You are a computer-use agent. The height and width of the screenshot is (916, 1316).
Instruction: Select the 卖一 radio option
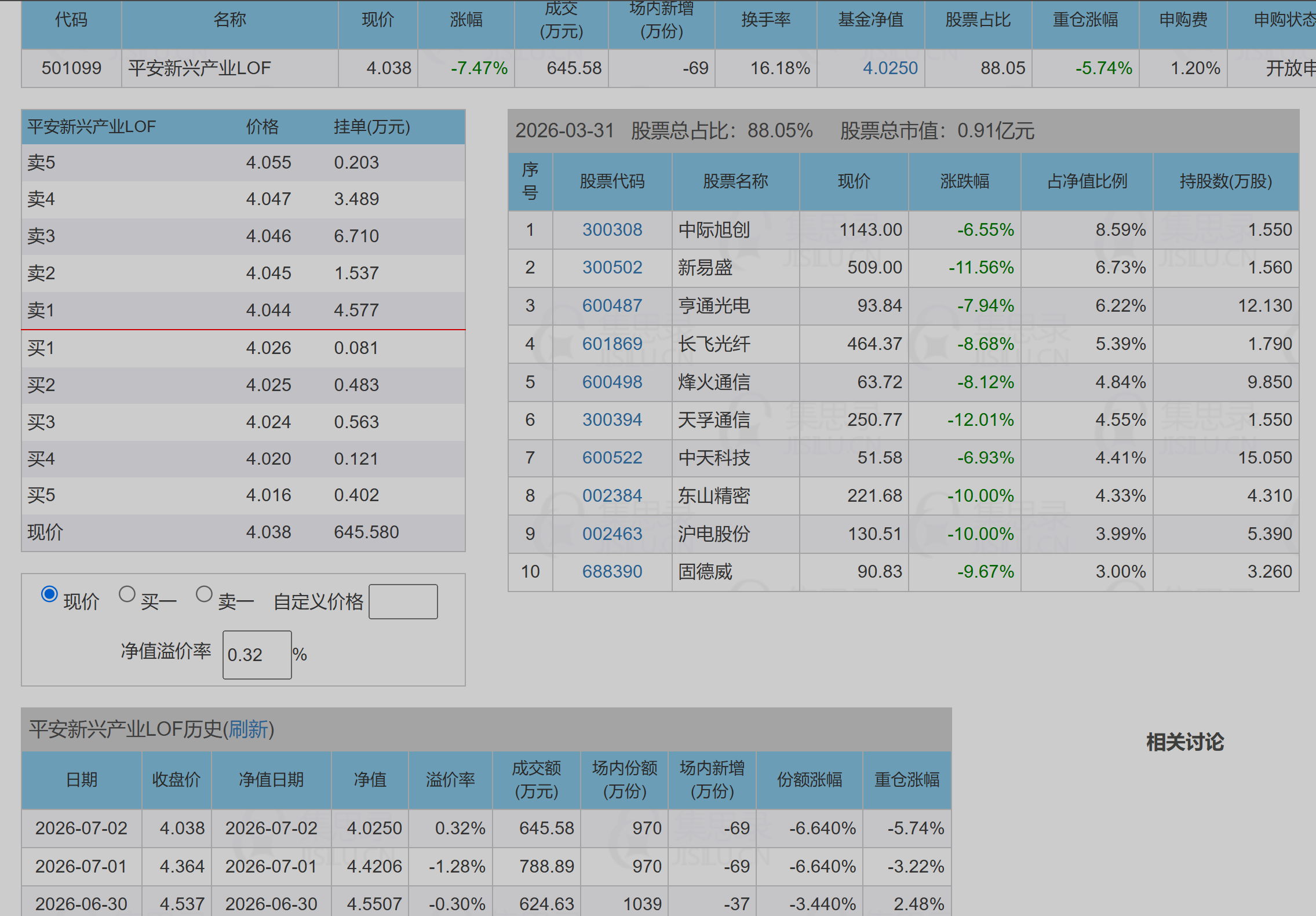[204, 594]
